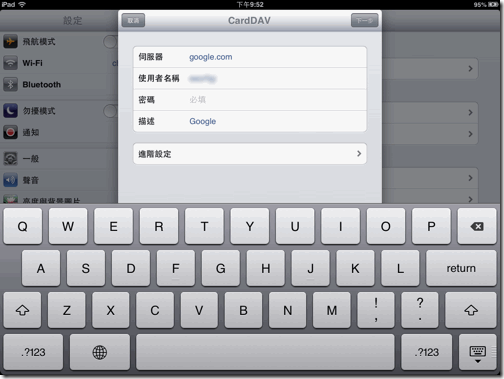
Task: Focus the password (密碼) field
Action: point(250,100)
